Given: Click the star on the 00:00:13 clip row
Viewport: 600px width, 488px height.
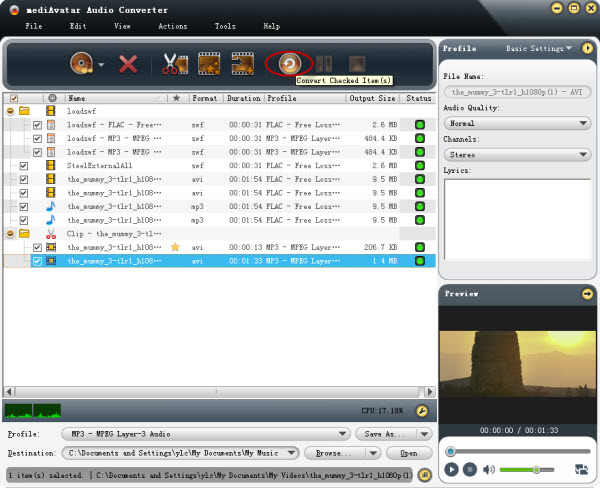Looking at the screenshot, I should coord(175,247).
